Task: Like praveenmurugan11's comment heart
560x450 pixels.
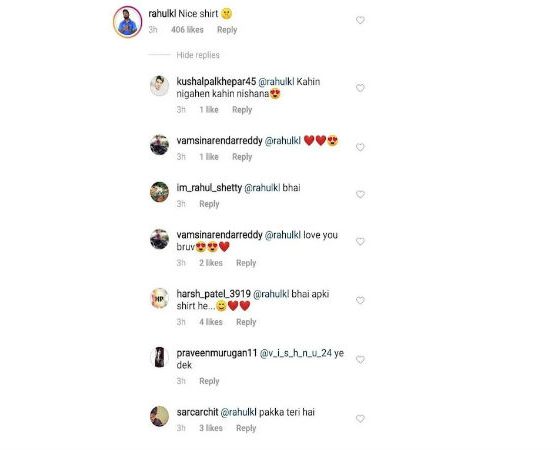Action: pyautogui.click(x=360, y=359)
